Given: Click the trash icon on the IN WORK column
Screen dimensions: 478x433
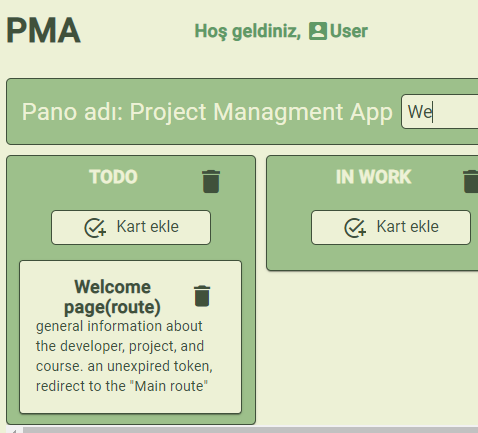Looking at the screenshot, I should (471, 181).
